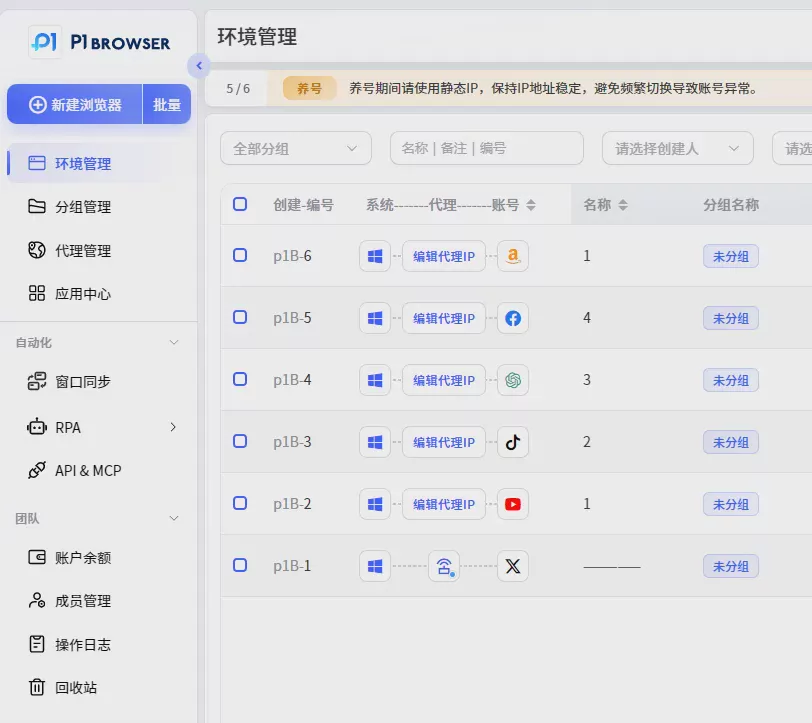Open 操作日志 in the sidebar

[69, 645]
